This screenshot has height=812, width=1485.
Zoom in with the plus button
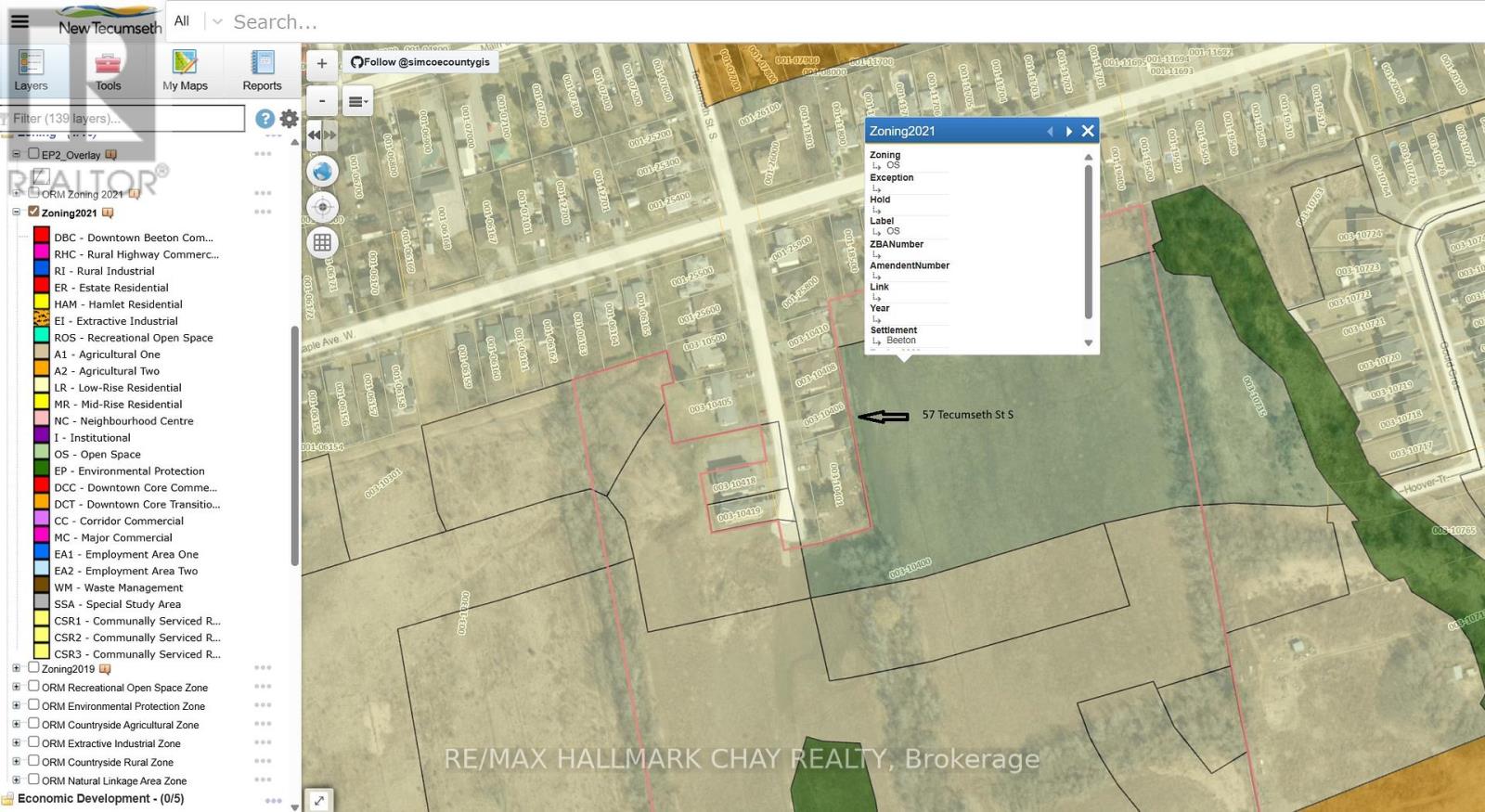322,64
